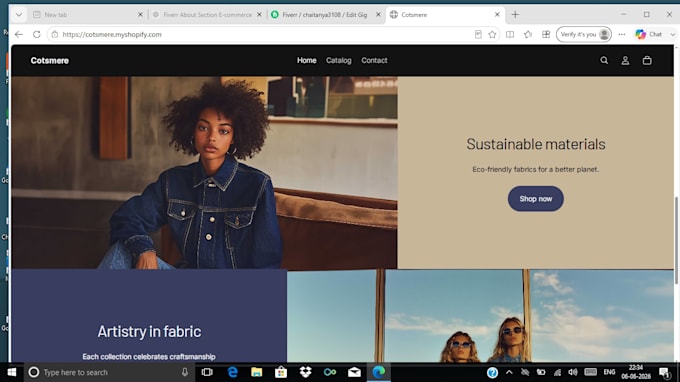Open Chat dropdown arrow in toolbar
680x382 pixels.
[x=673, y=34]
